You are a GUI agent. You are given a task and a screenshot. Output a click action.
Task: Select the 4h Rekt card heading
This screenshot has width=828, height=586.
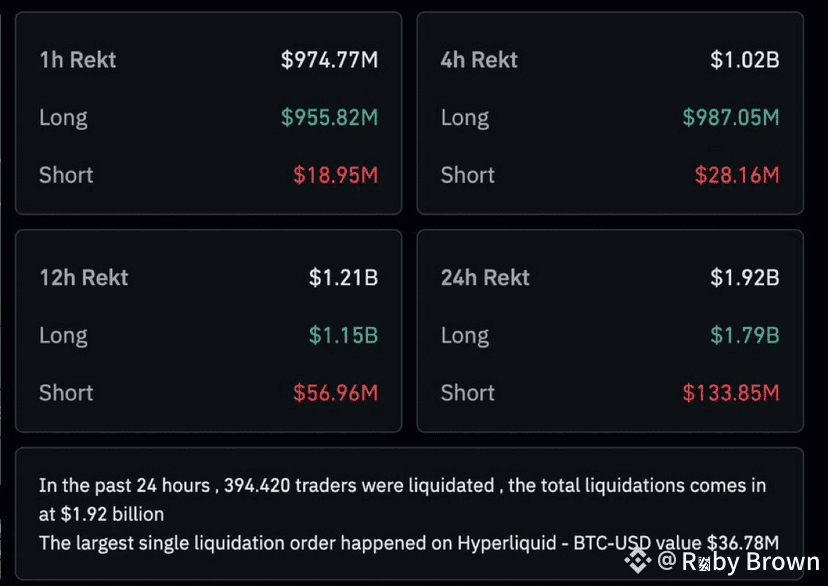click(479, 60)
